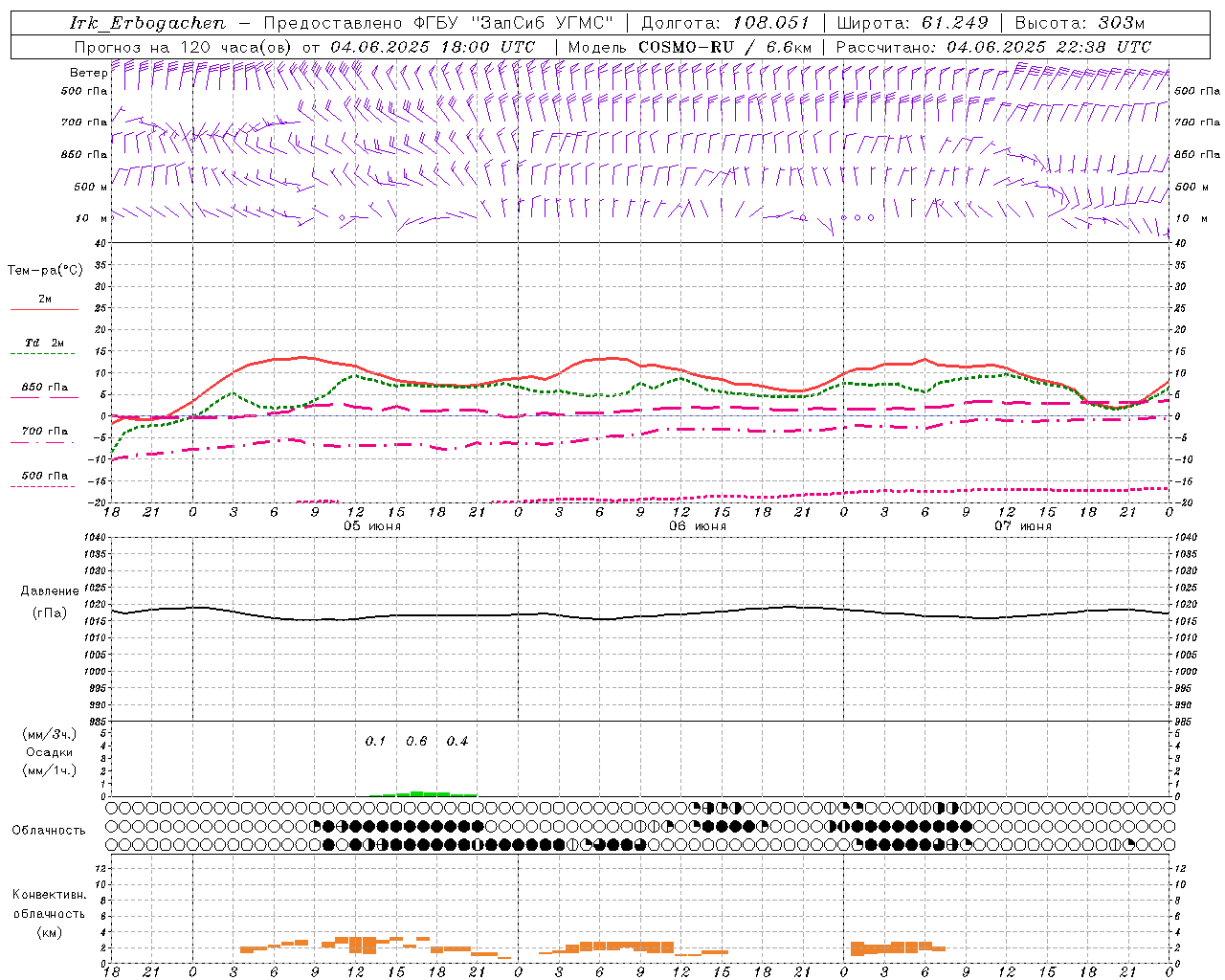
Task: Click the 700 гПа entry in temperature legend
Action: pos(45,431)
